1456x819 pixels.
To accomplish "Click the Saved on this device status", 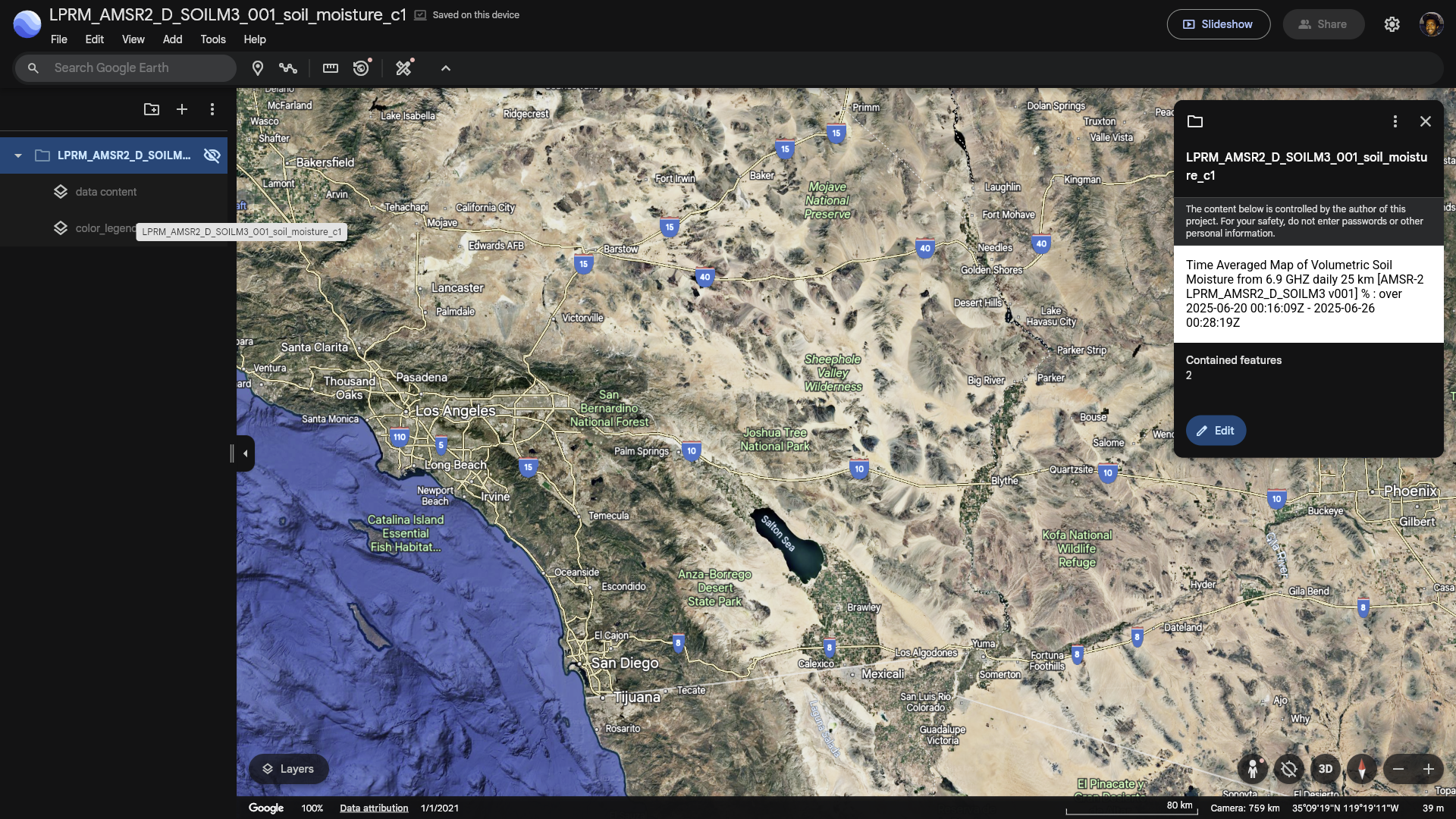I will tap(467, 15).
